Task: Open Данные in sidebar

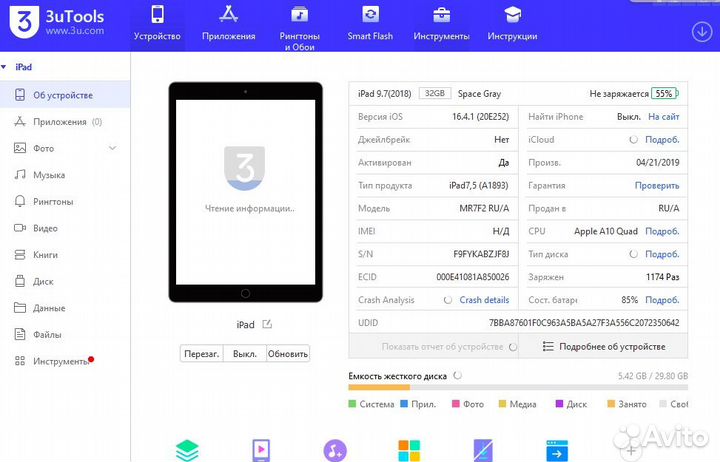Action: click(x=65, y=308)
